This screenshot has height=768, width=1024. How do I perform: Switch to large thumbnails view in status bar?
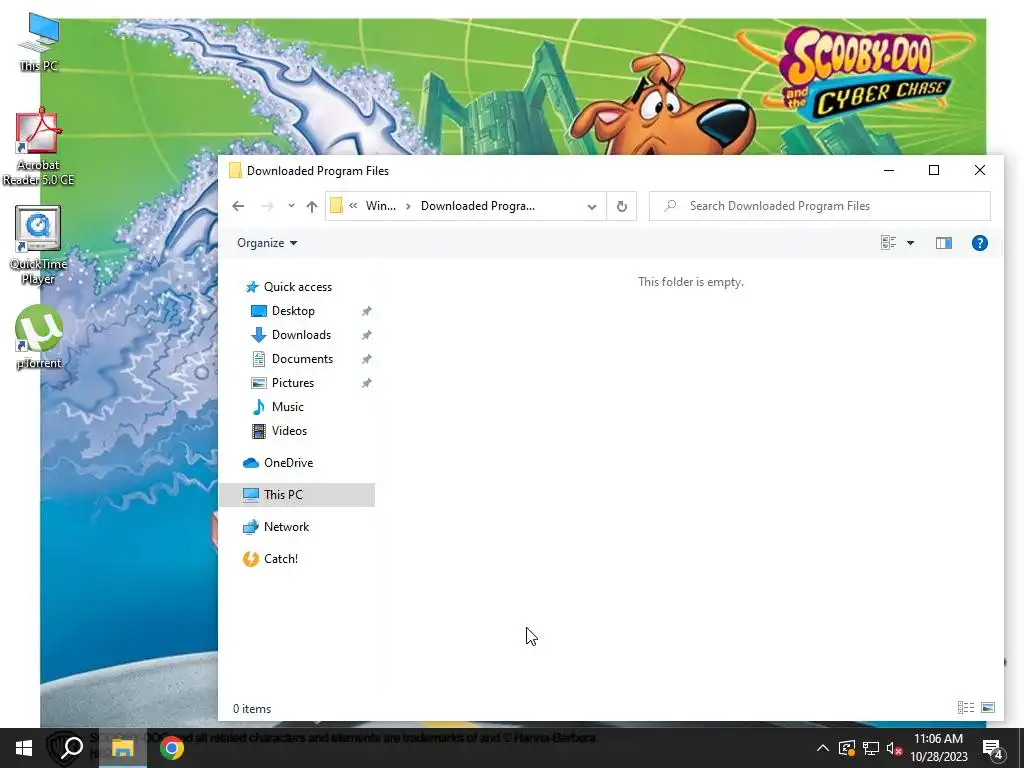pyautogui.click(x=988, y=708)
